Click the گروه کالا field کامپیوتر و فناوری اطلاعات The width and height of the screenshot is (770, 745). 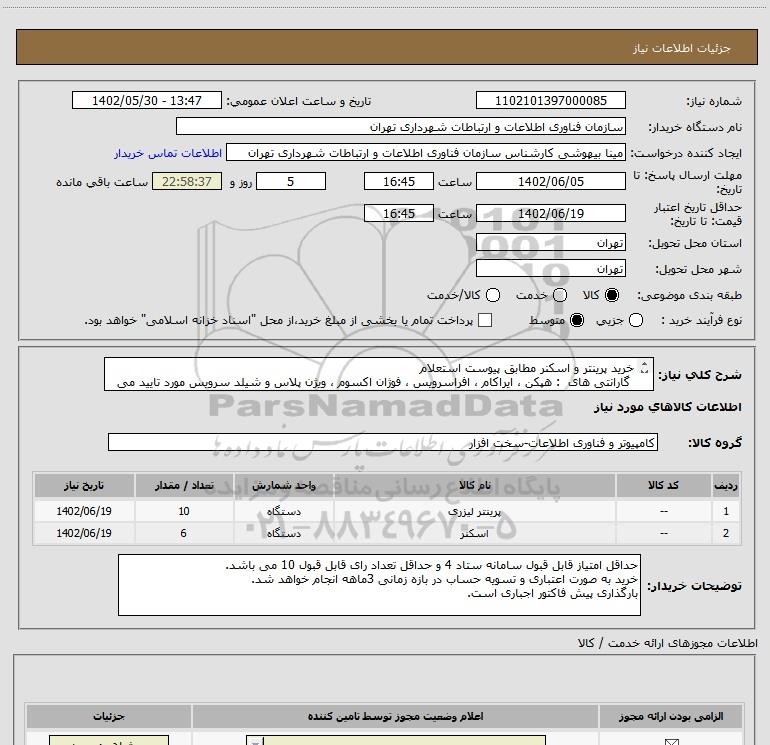(x=383, y=442)
